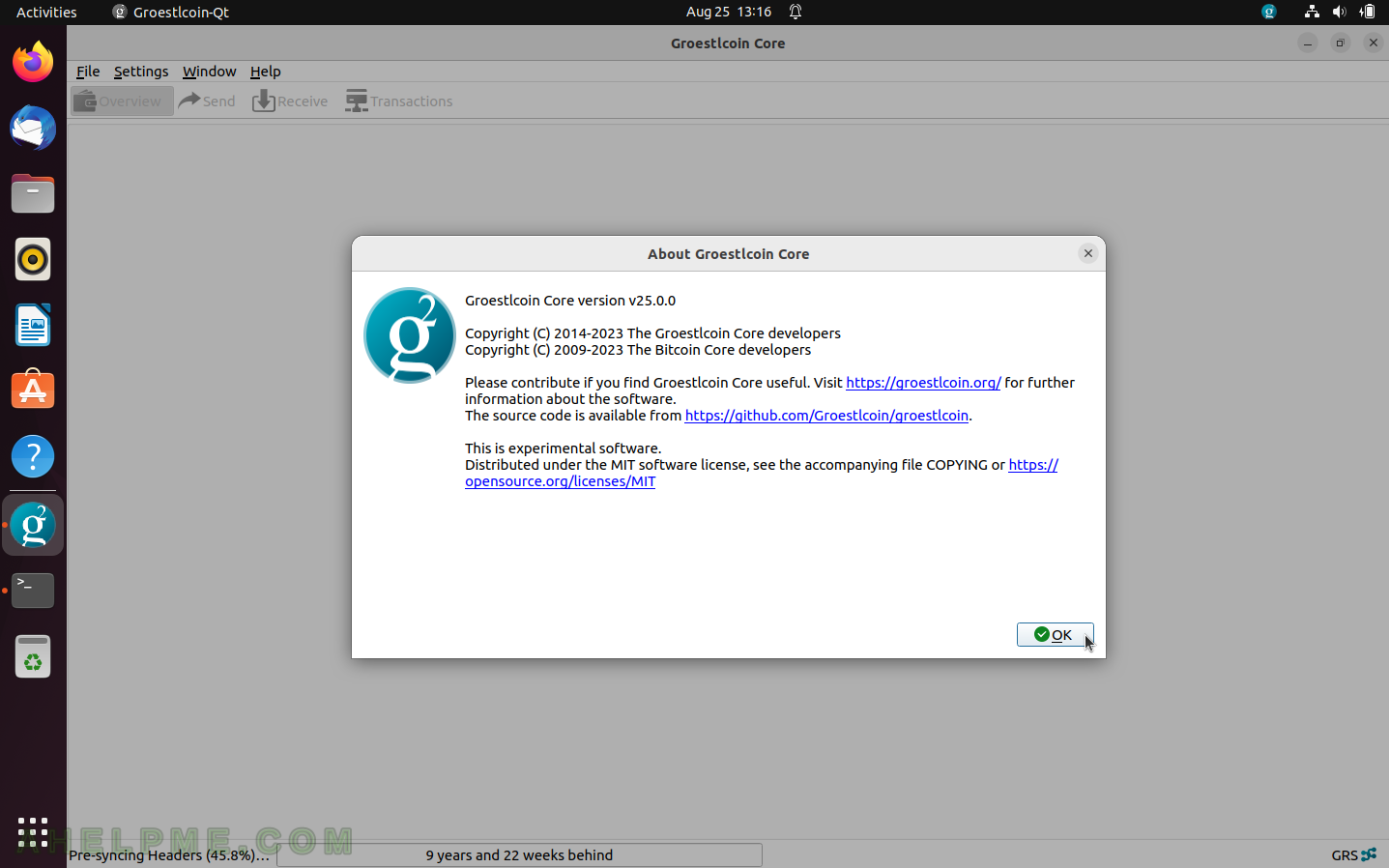The width and height of the screenshot is (1389, 868).
Task: Click the network icon in system tray
Action: pos(1312,13)
